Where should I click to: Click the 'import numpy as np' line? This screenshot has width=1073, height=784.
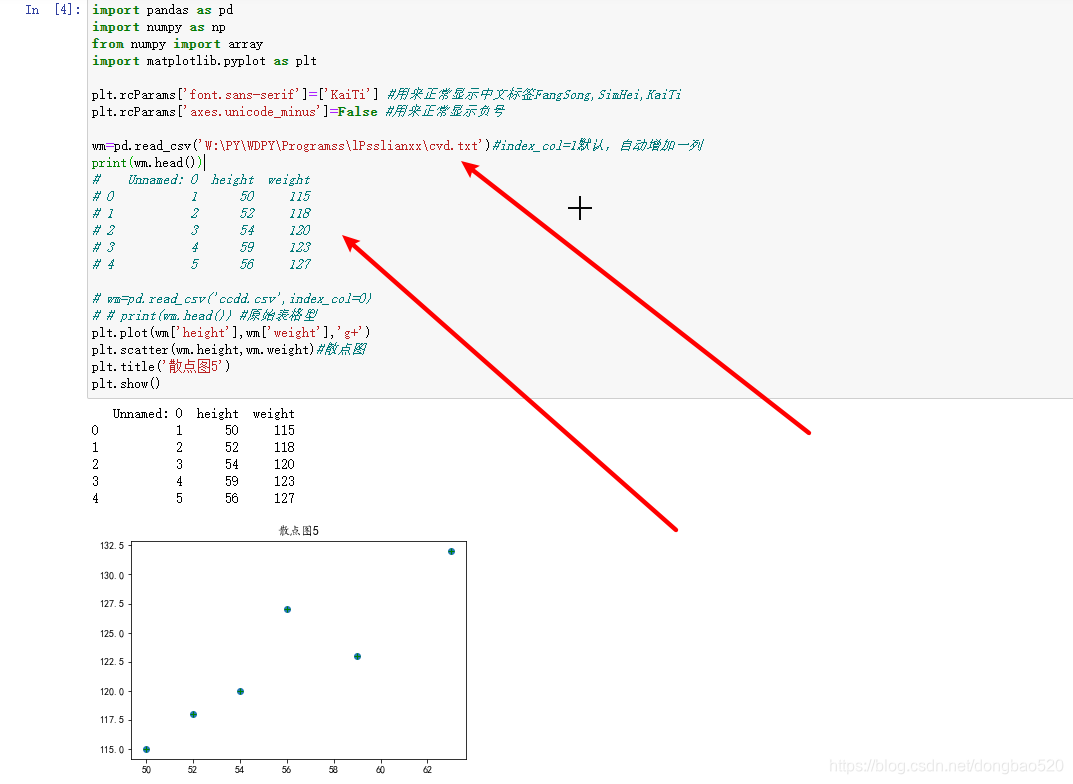point(159,27)
